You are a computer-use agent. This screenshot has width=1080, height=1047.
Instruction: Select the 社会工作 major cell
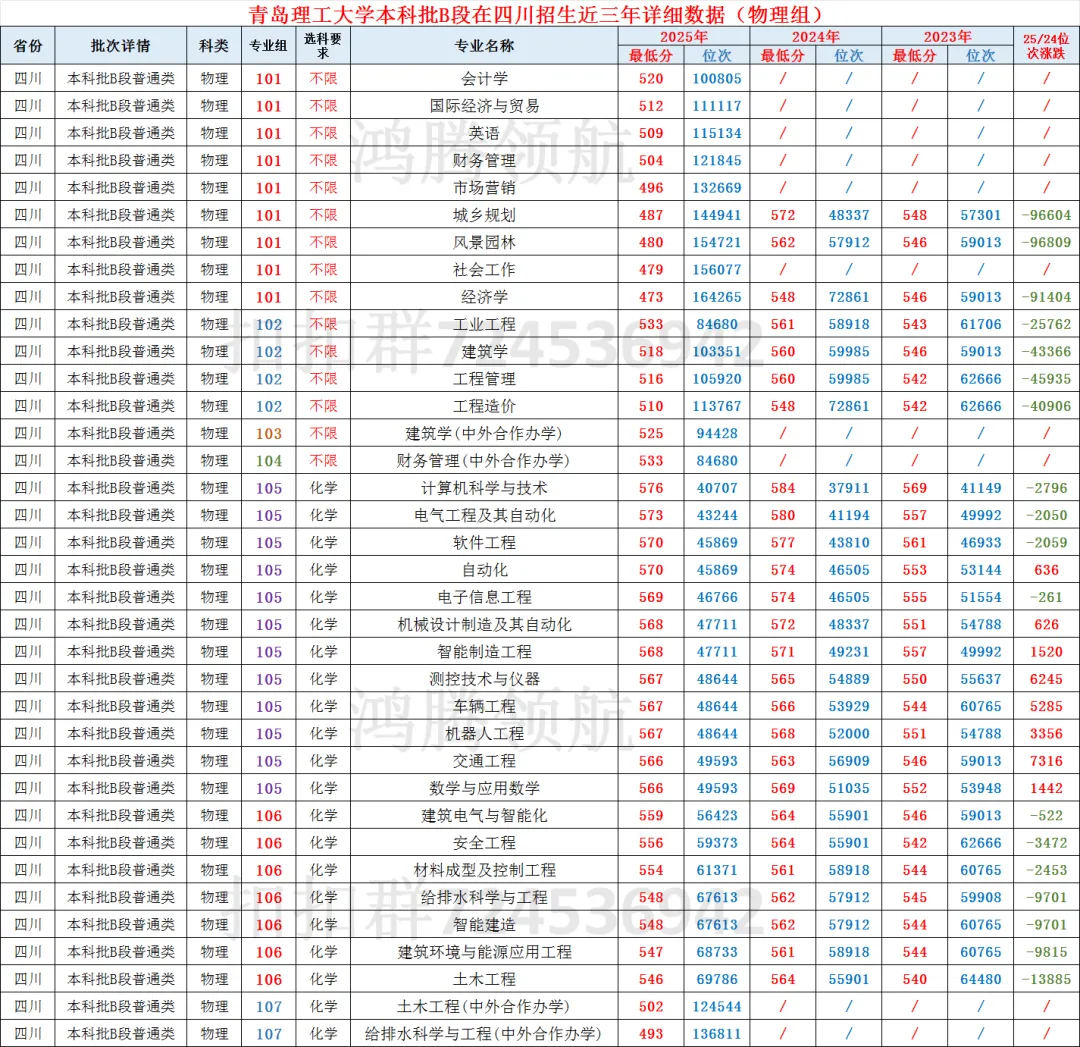[484, 269]
